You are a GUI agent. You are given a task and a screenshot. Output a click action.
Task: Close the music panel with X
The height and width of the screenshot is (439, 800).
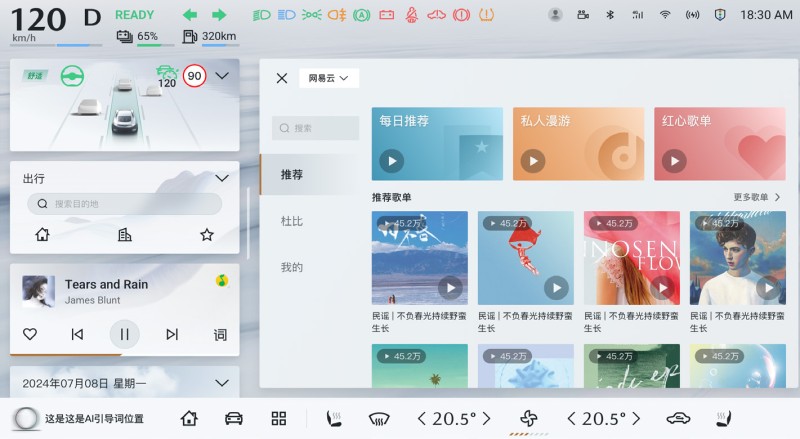point(282,78)
